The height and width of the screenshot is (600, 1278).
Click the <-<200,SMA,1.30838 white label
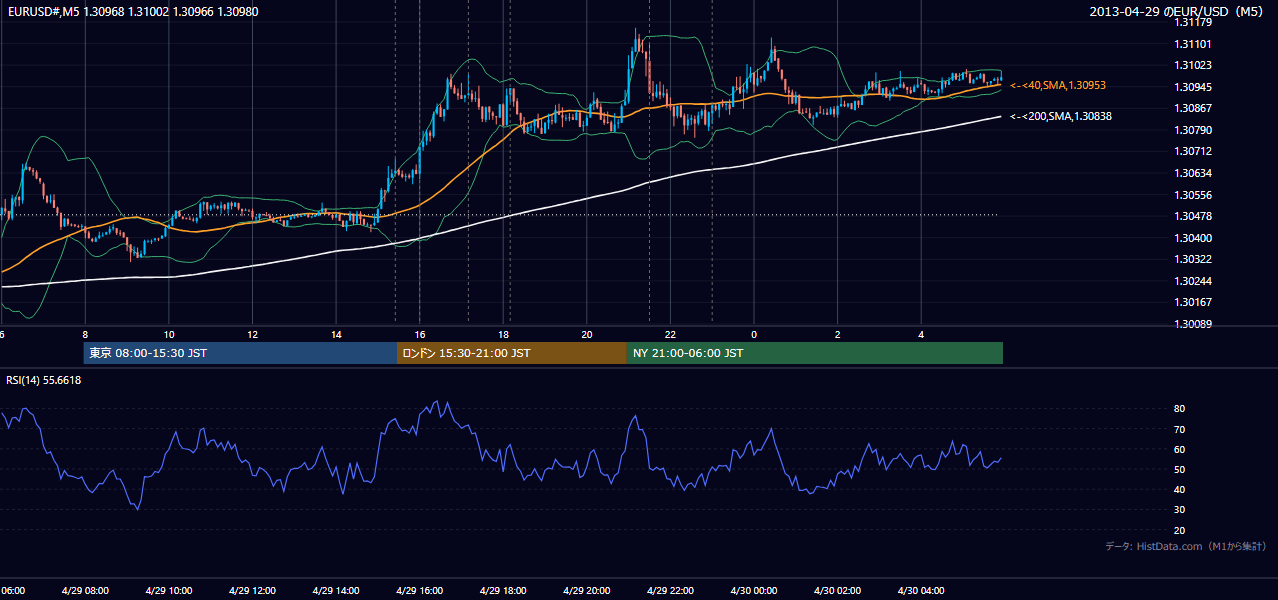[x=1061, y=116]
